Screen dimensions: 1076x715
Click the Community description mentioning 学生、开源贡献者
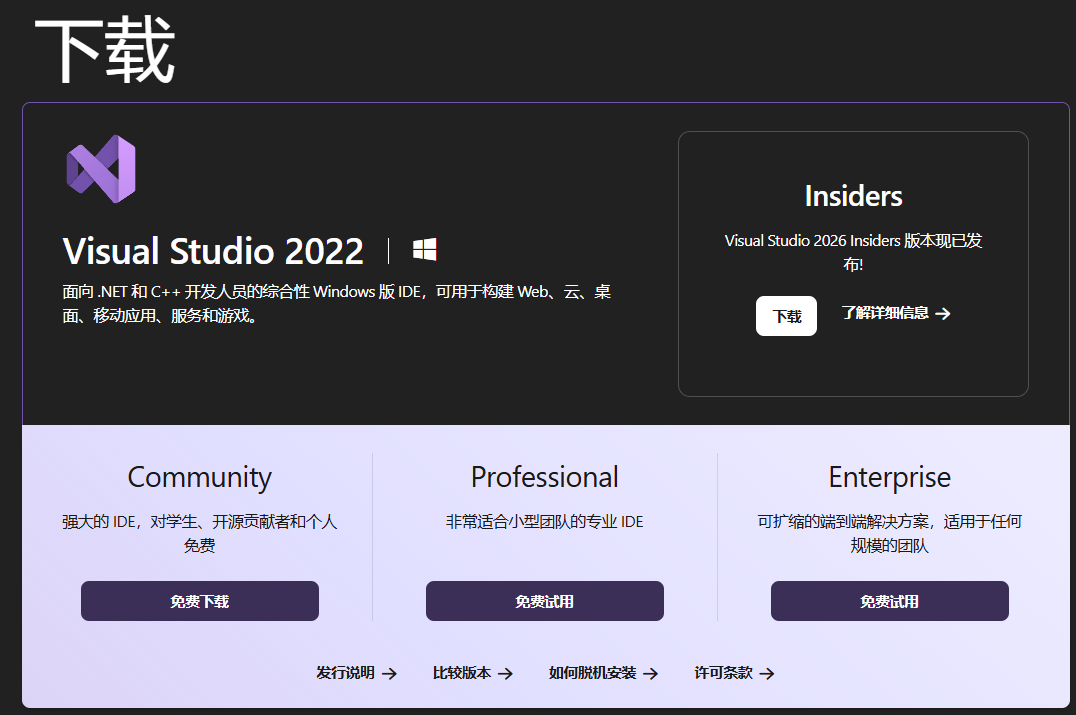200,533
